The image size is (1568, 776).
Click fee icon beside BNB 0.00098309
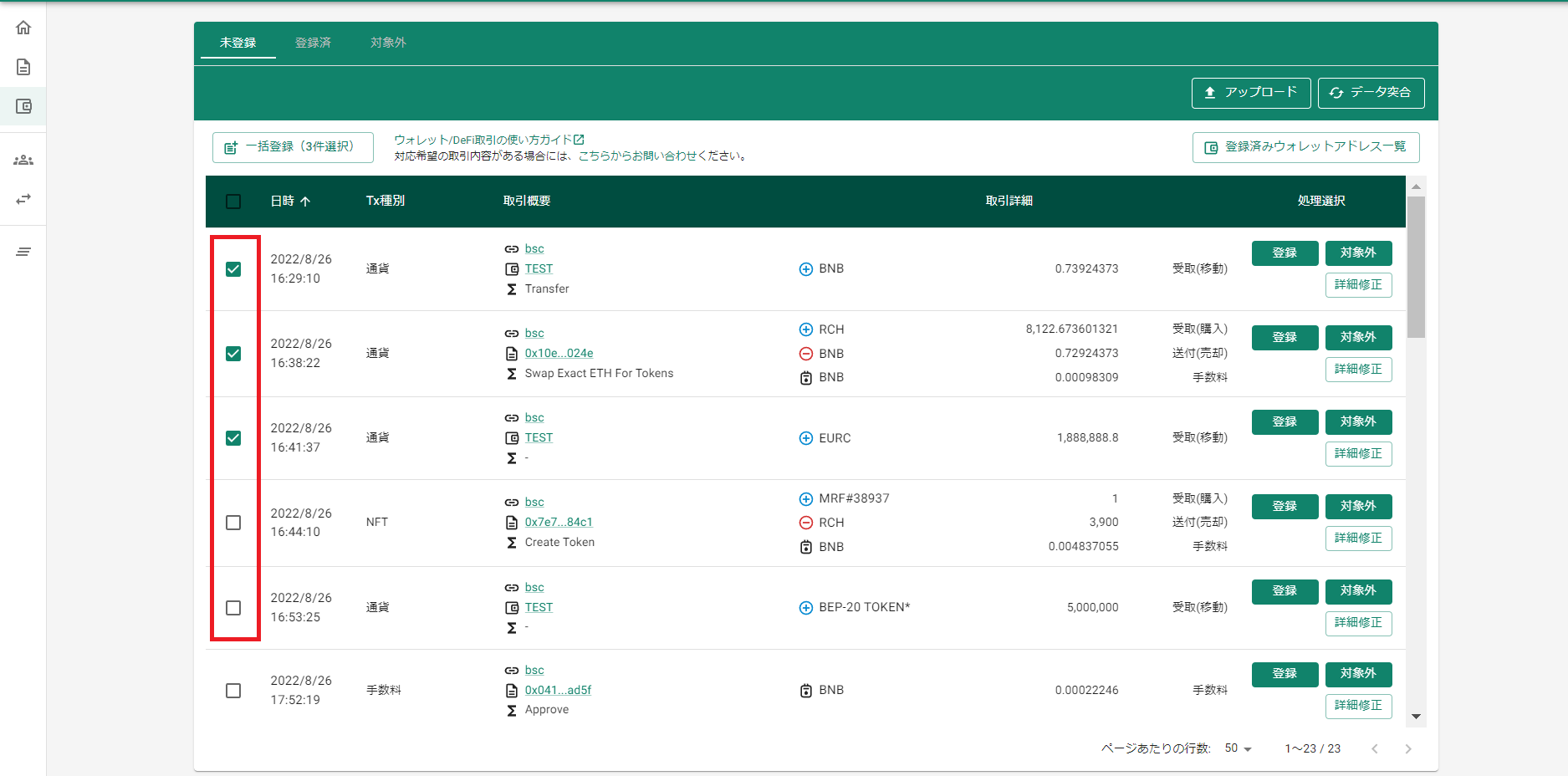806,378
